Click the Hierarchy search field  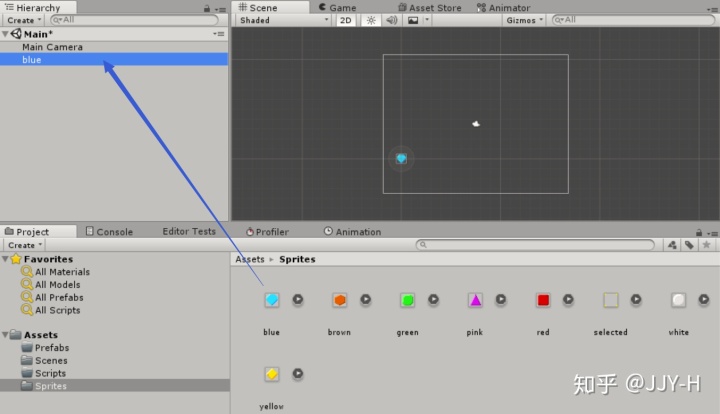[134, 20]
